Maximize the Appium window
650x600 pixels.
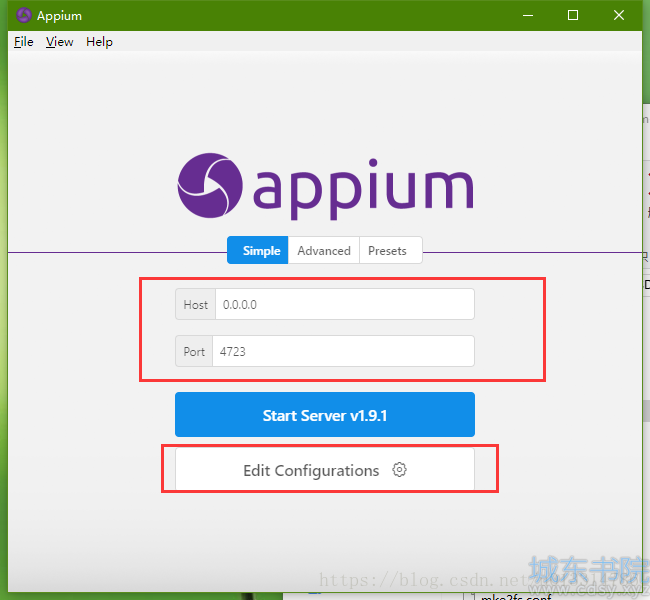point(573,15)
